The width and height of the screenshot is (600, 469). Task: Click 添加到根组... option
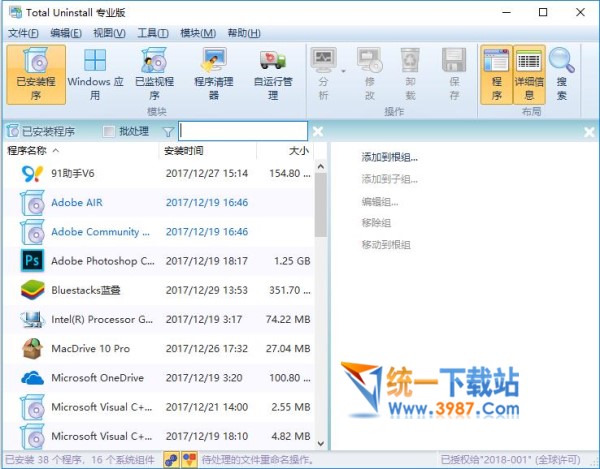(390, 157)
